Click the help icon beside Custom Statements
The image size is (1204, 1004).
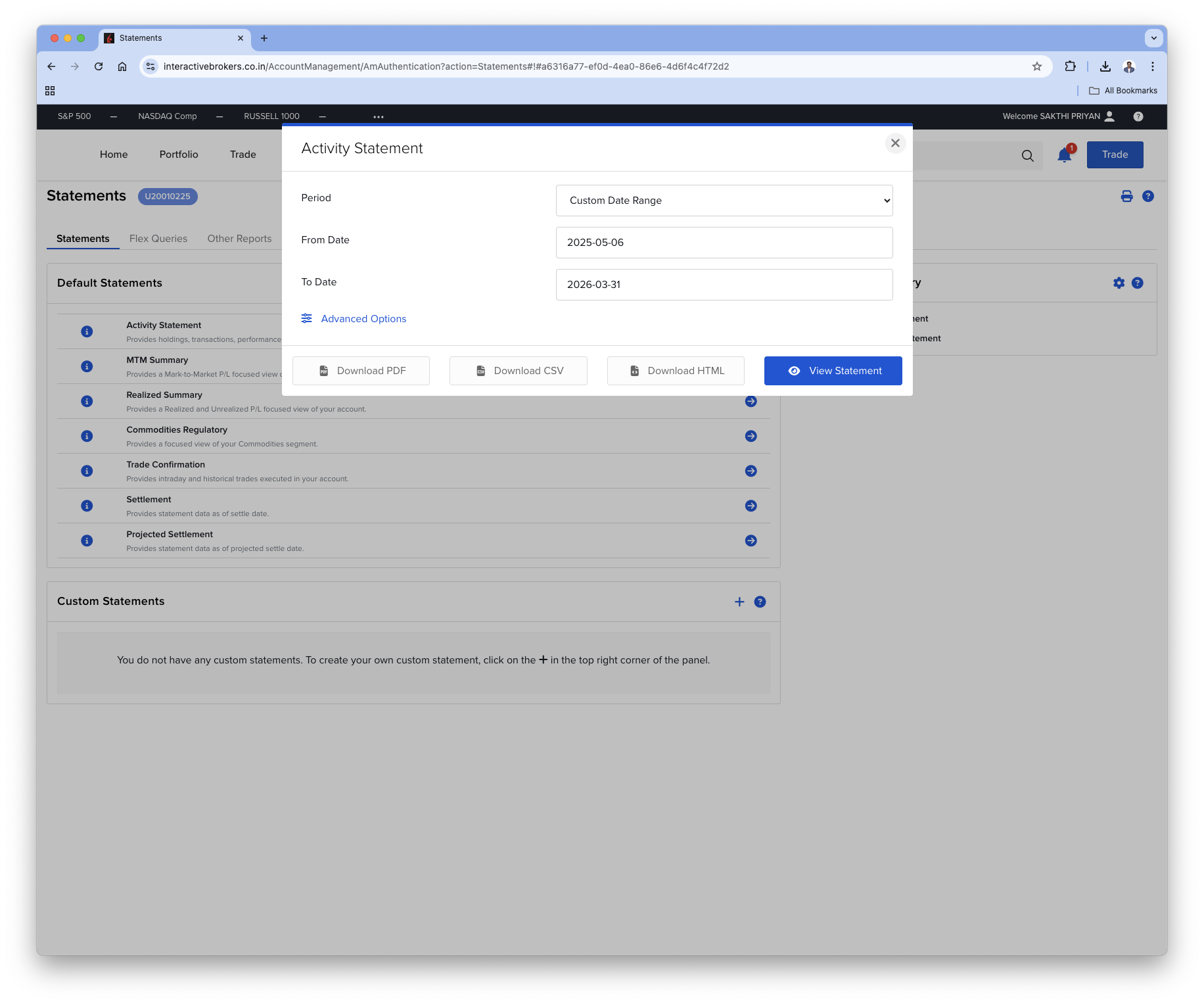760,602
